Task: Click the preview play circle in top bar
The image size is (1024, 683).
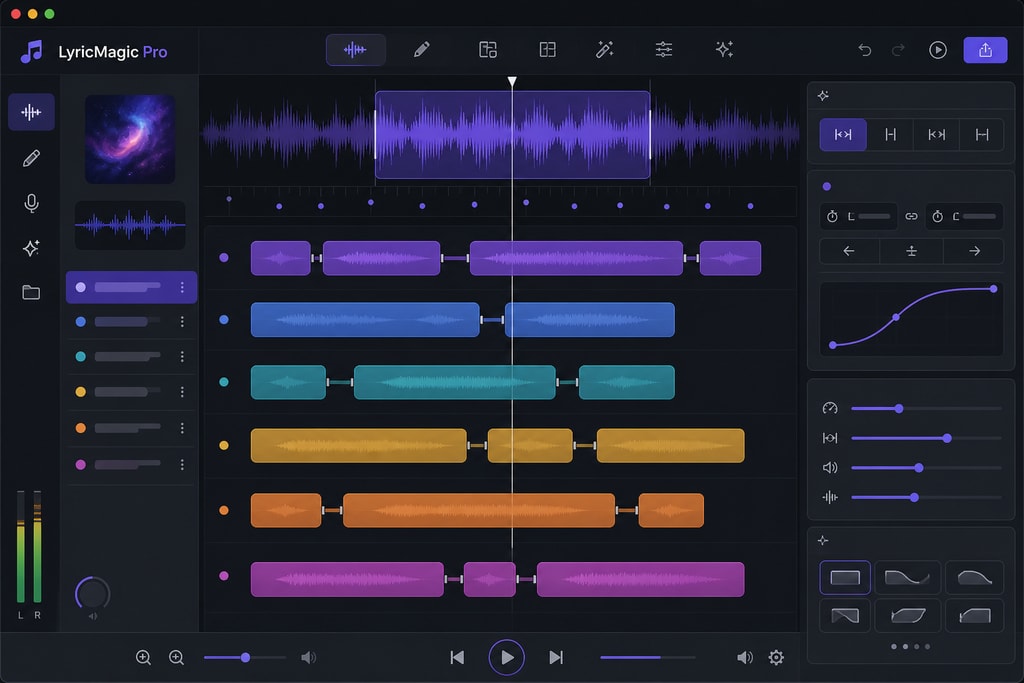Action: click(938, 50)
